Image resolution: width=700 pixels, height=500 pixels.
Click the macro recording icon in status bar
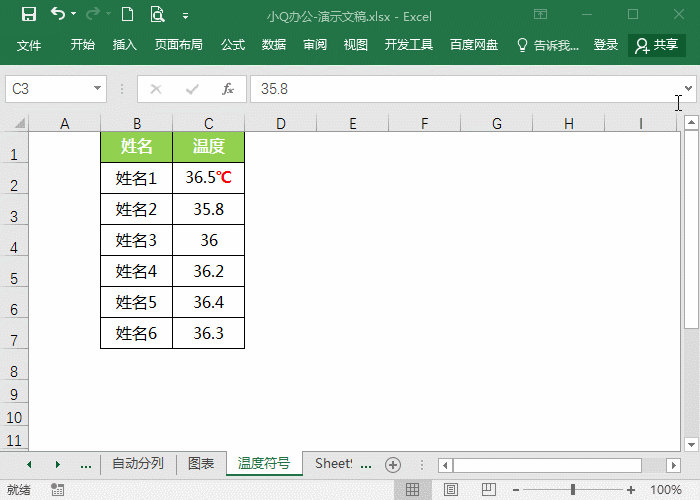(x=57, y=489)
